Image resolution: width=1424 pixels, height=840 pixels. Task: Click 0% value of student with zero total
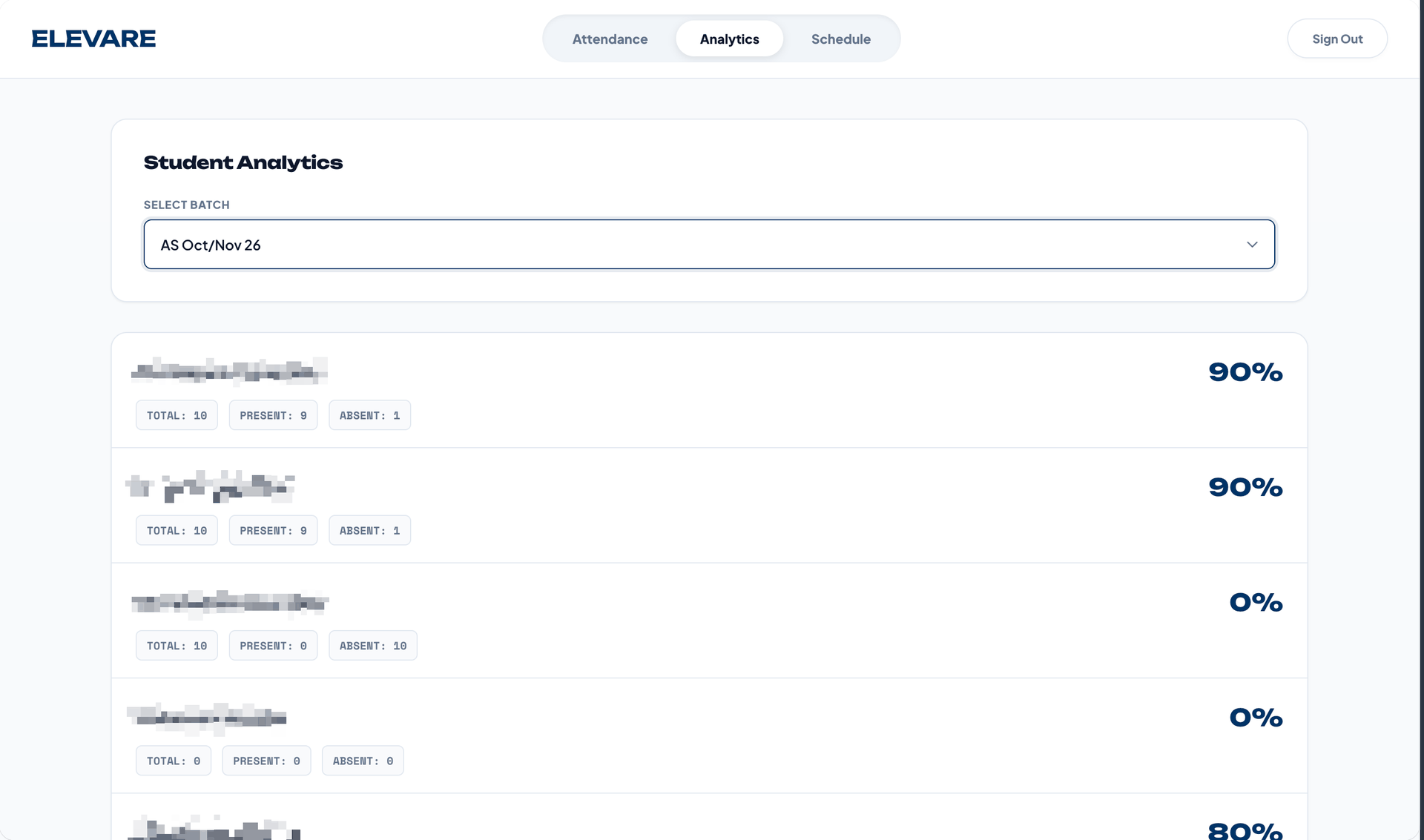[1256, 718]
